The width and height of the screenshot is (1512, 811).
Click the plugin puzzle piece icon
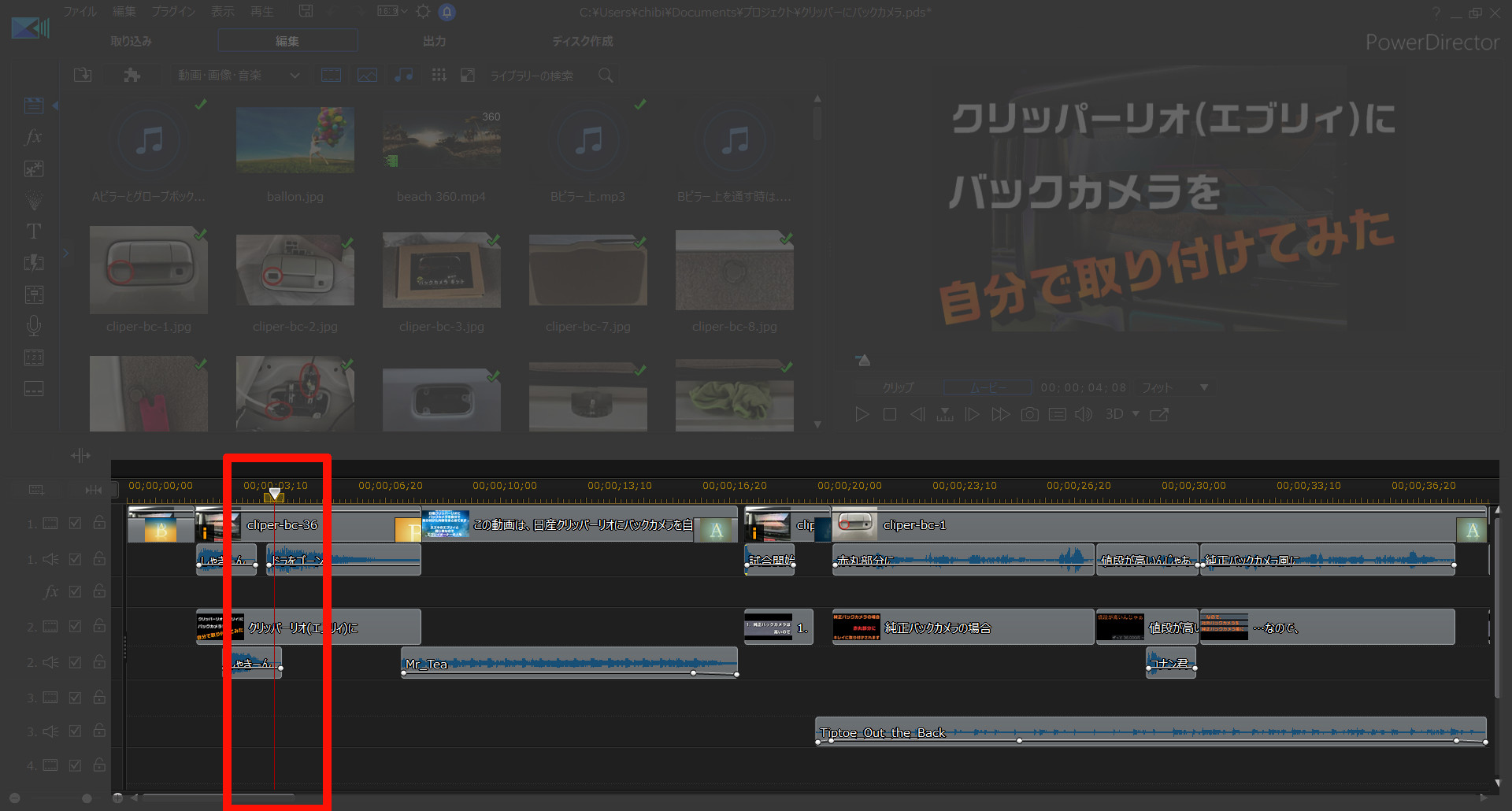pos(132,75)
